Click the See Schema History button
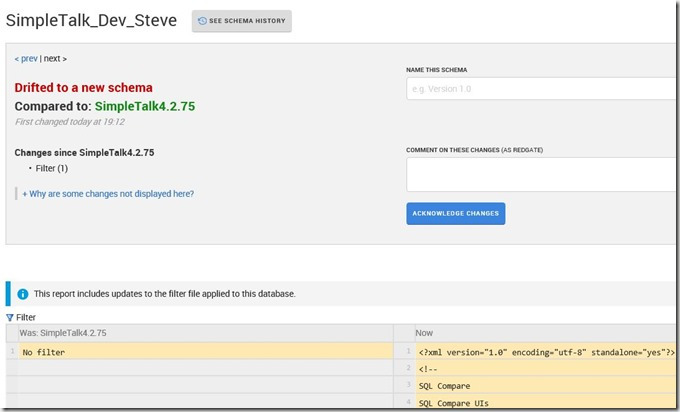The height and width of the screenshot is (412, 680). coord(241,21)
